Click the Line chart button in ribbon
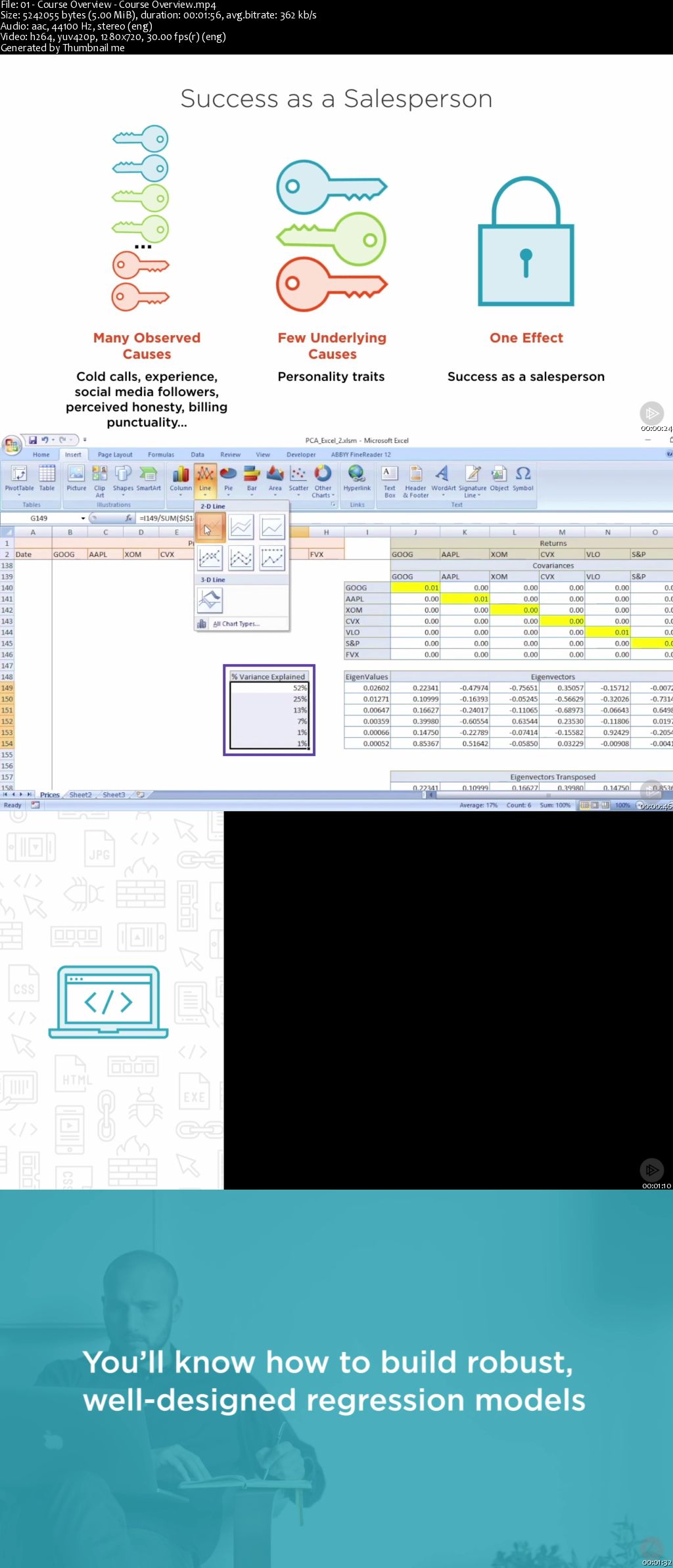The height and width of the screenshot is (1568, 673). (x=205, y=480)
